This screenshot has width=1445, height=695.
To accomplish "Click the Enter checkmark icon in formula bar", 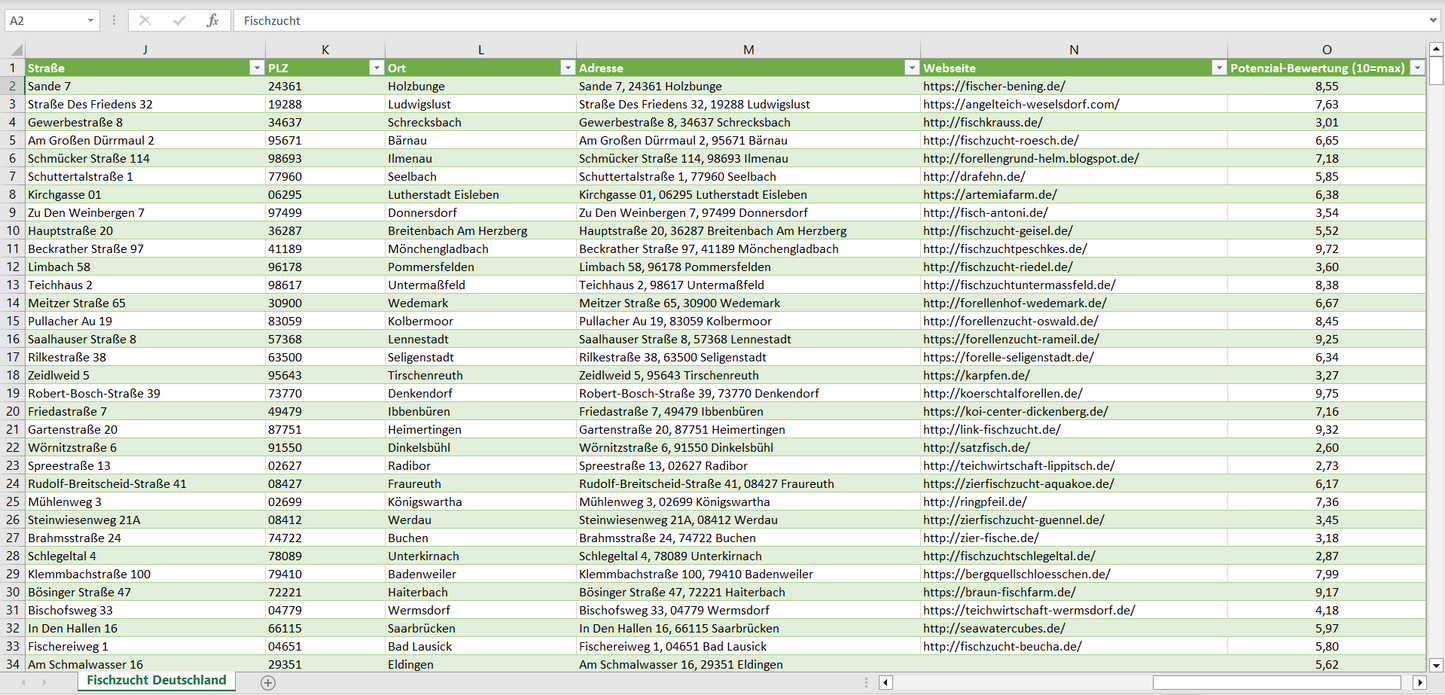I will 179,20.
